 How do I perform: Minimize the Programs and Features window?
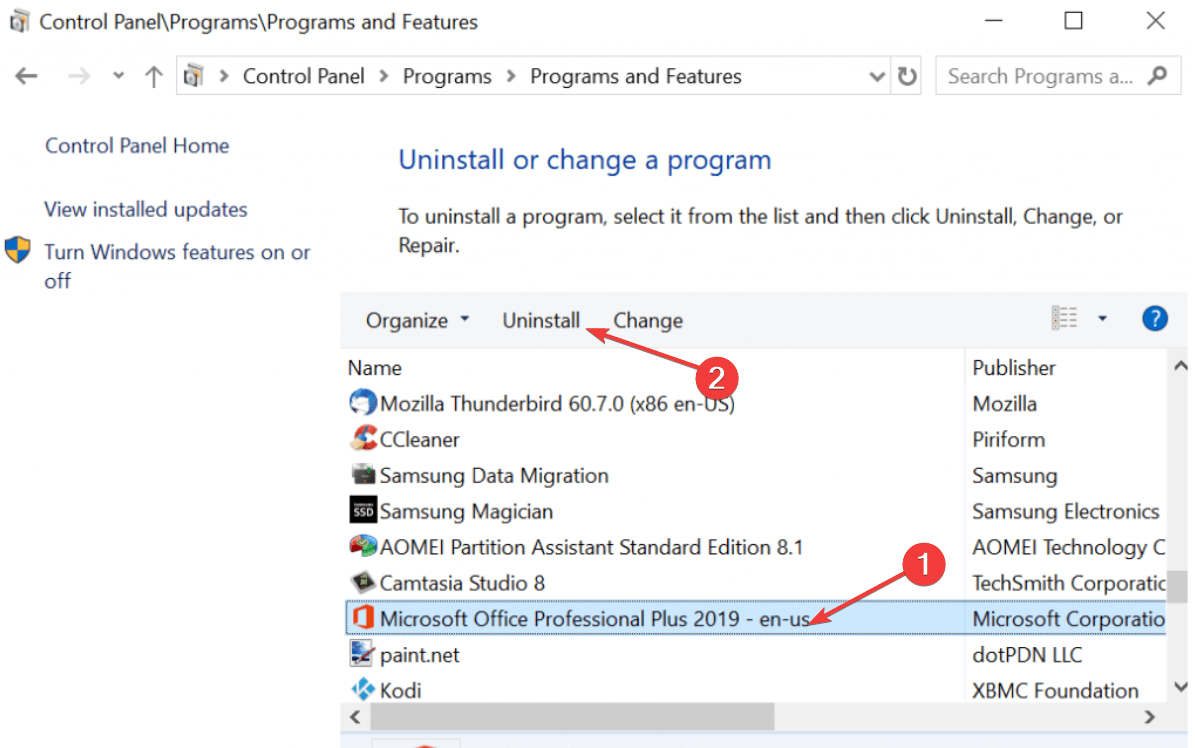click(993, 21)
